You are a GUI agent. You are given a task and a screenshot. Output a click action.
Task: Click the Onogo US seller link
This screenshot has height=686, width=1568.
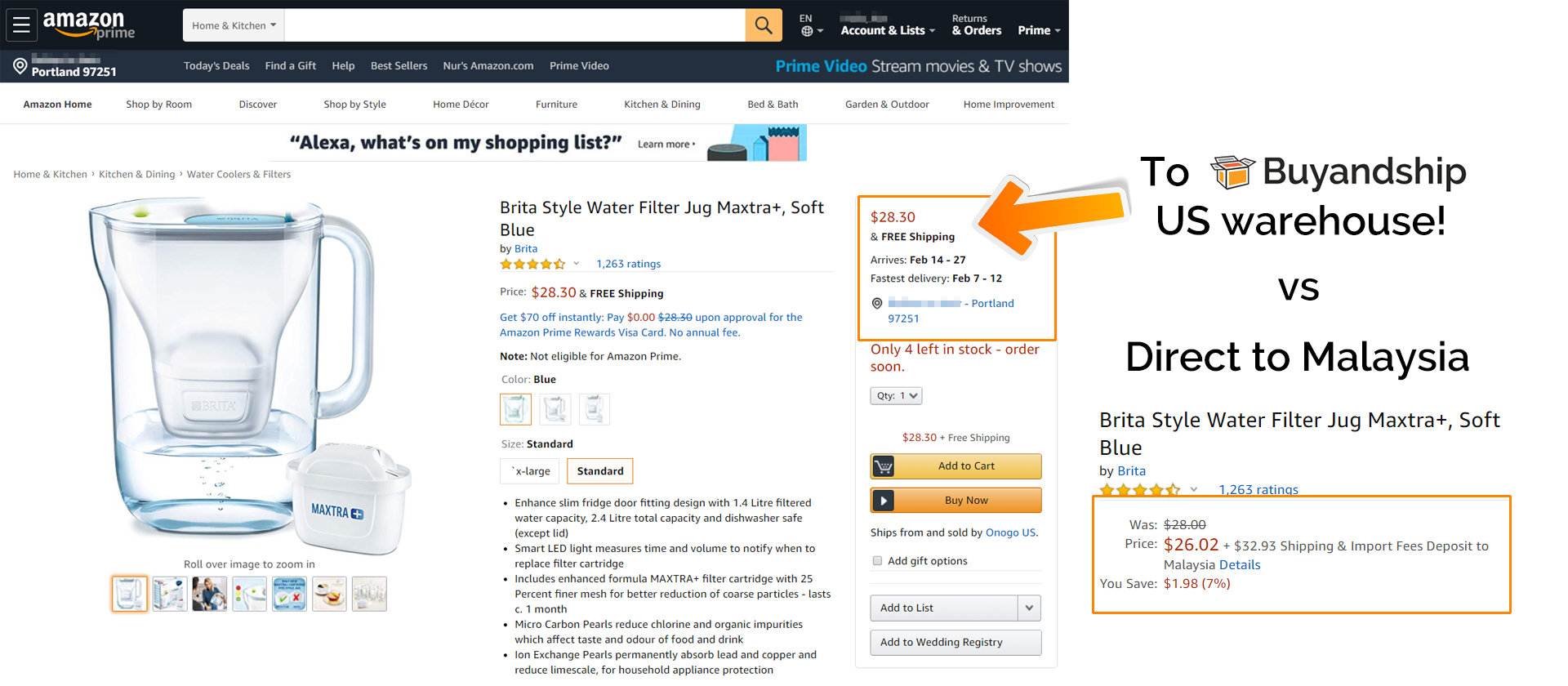[1010, 532]
